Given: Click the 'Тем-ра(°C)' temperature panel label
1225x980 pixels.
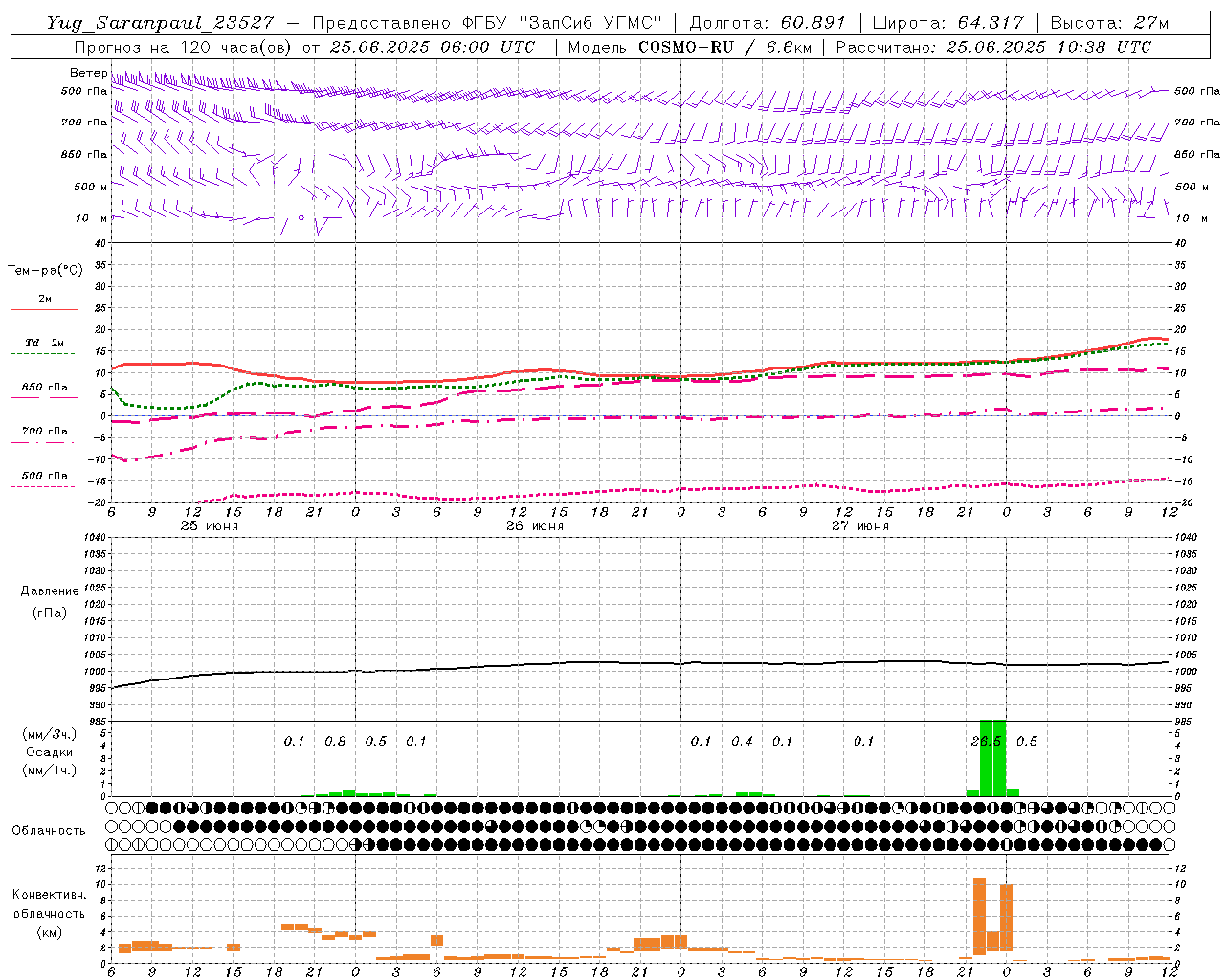Looking at the screenshot, I should click(x=45, y=271).
